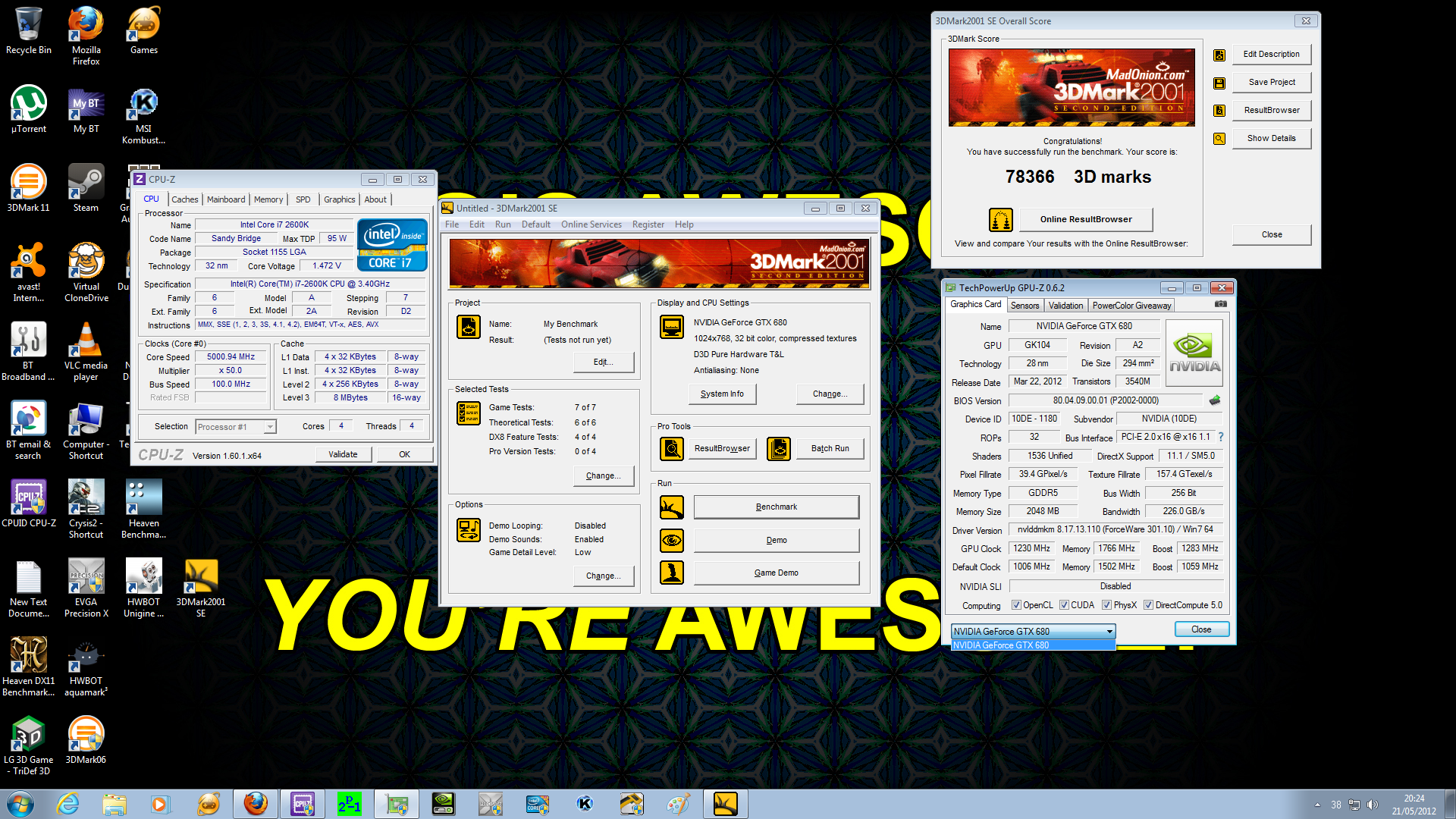Click the Driver Version field in GPU-Z

point(1115,530)
